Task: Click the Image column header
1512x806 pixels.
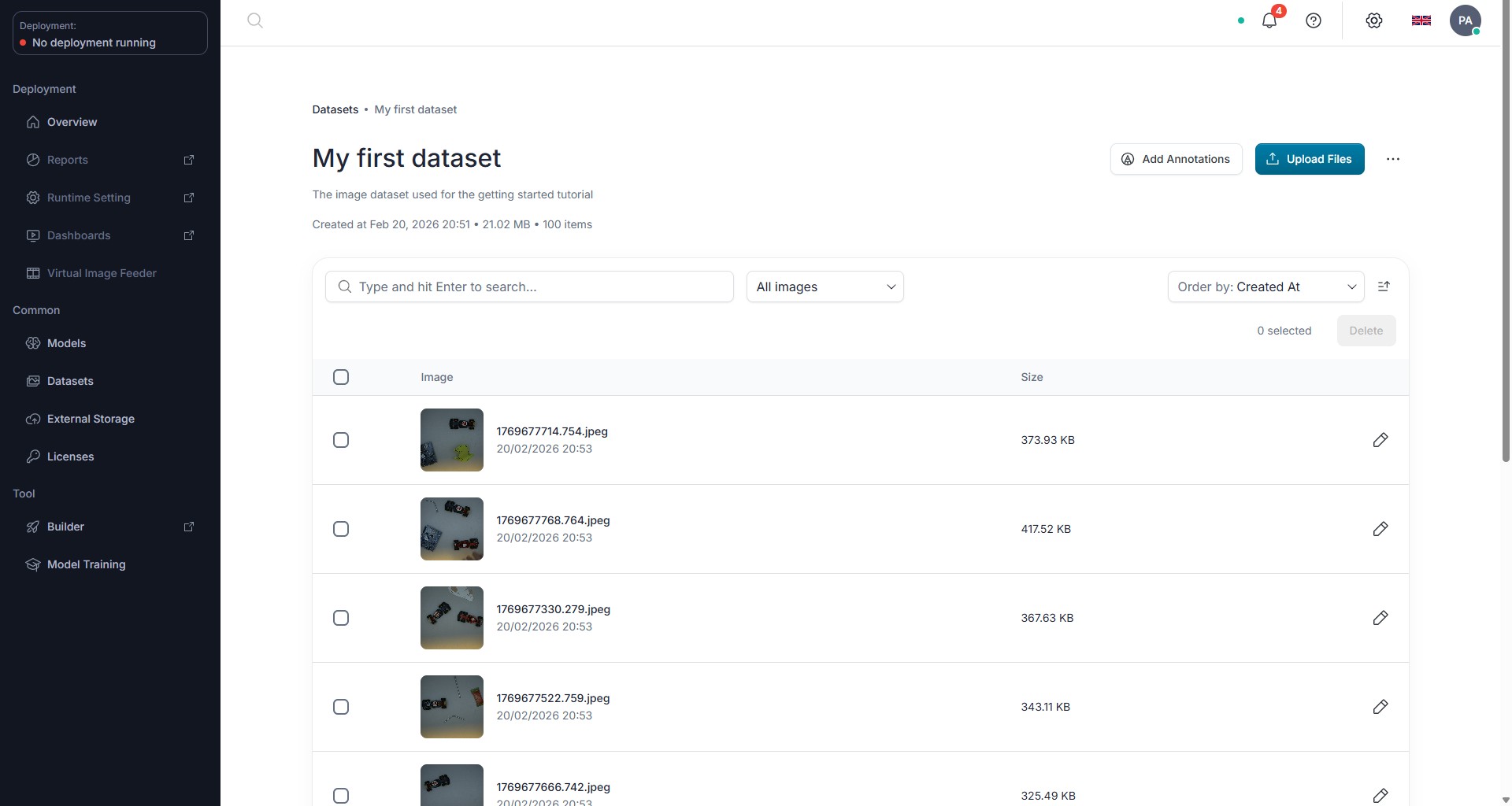Action: click(x=437, y=377)
